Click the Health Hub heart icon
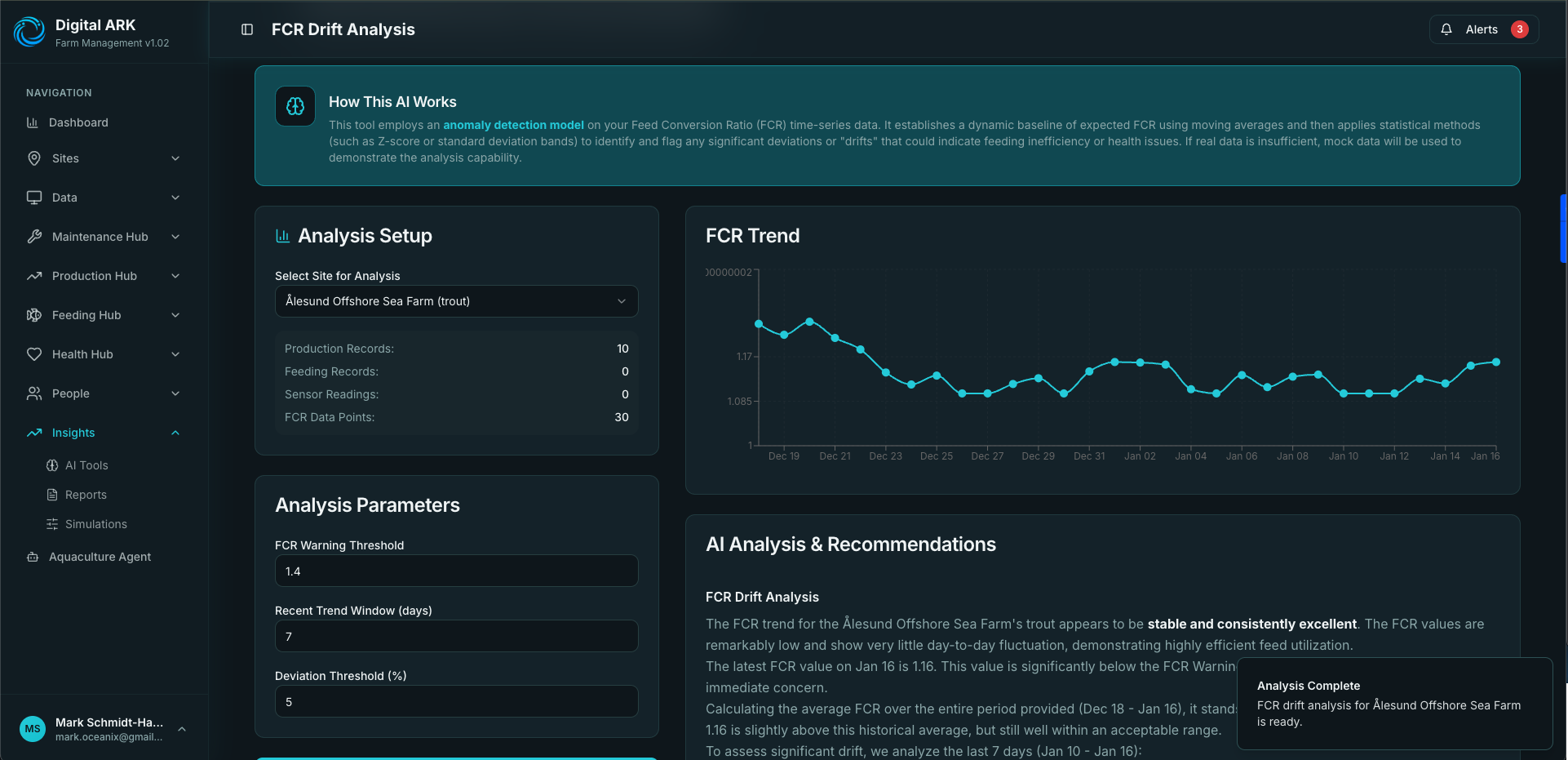 (x=34, y=354)
